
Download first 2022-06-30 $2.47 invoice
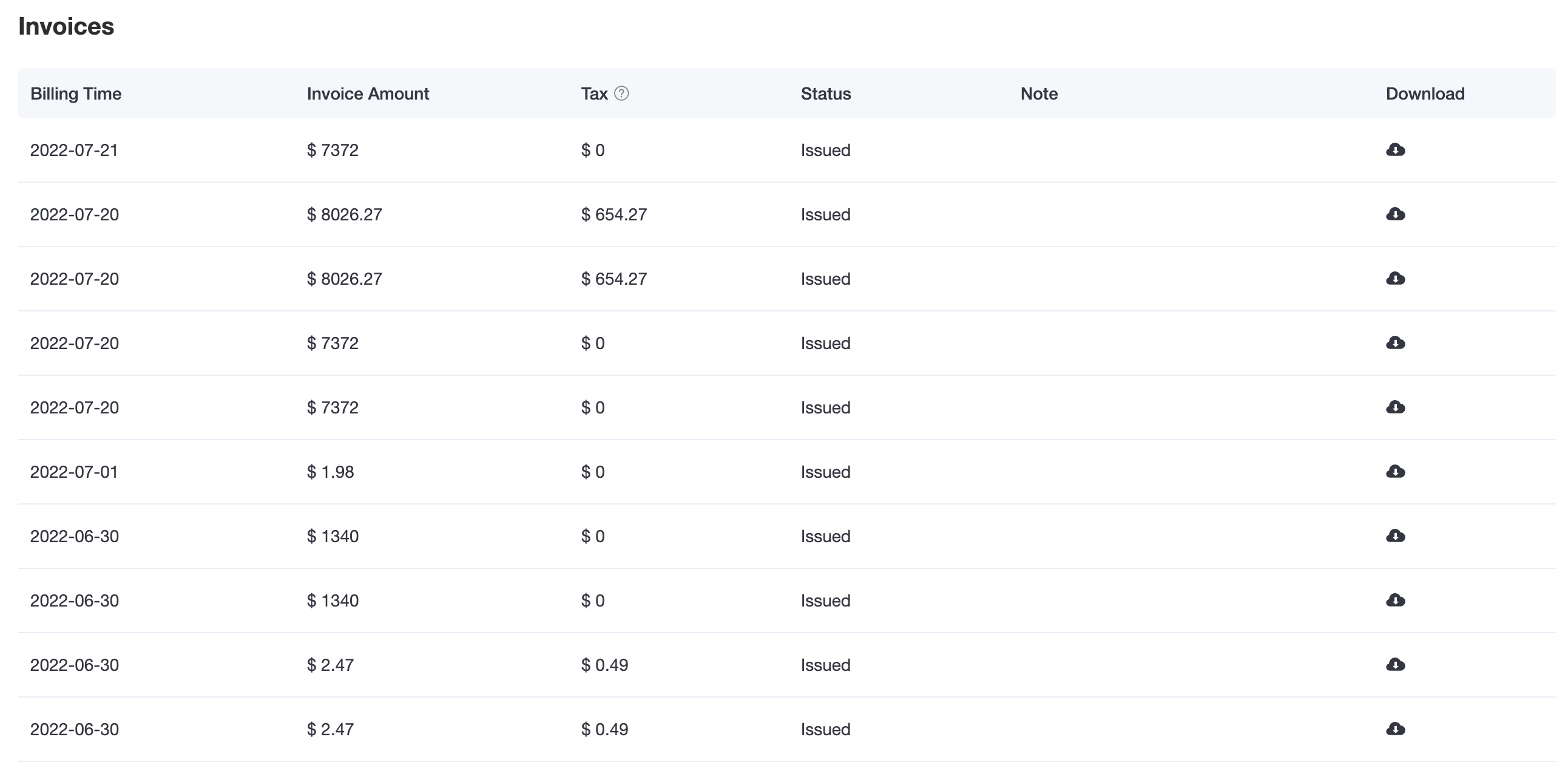click(1395, 665)
